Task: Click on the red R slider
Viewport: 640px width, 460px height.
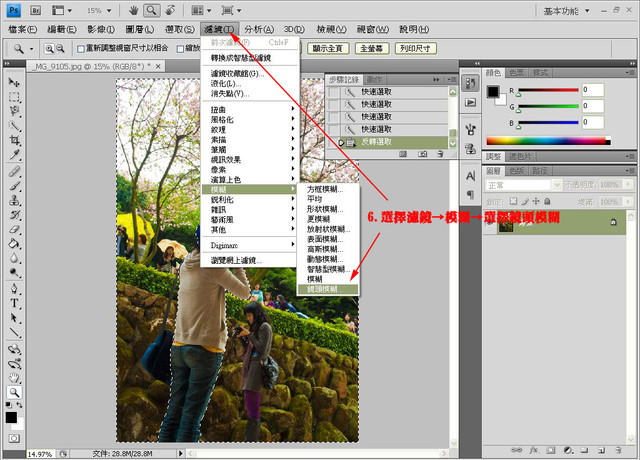Action: (548, 90)
